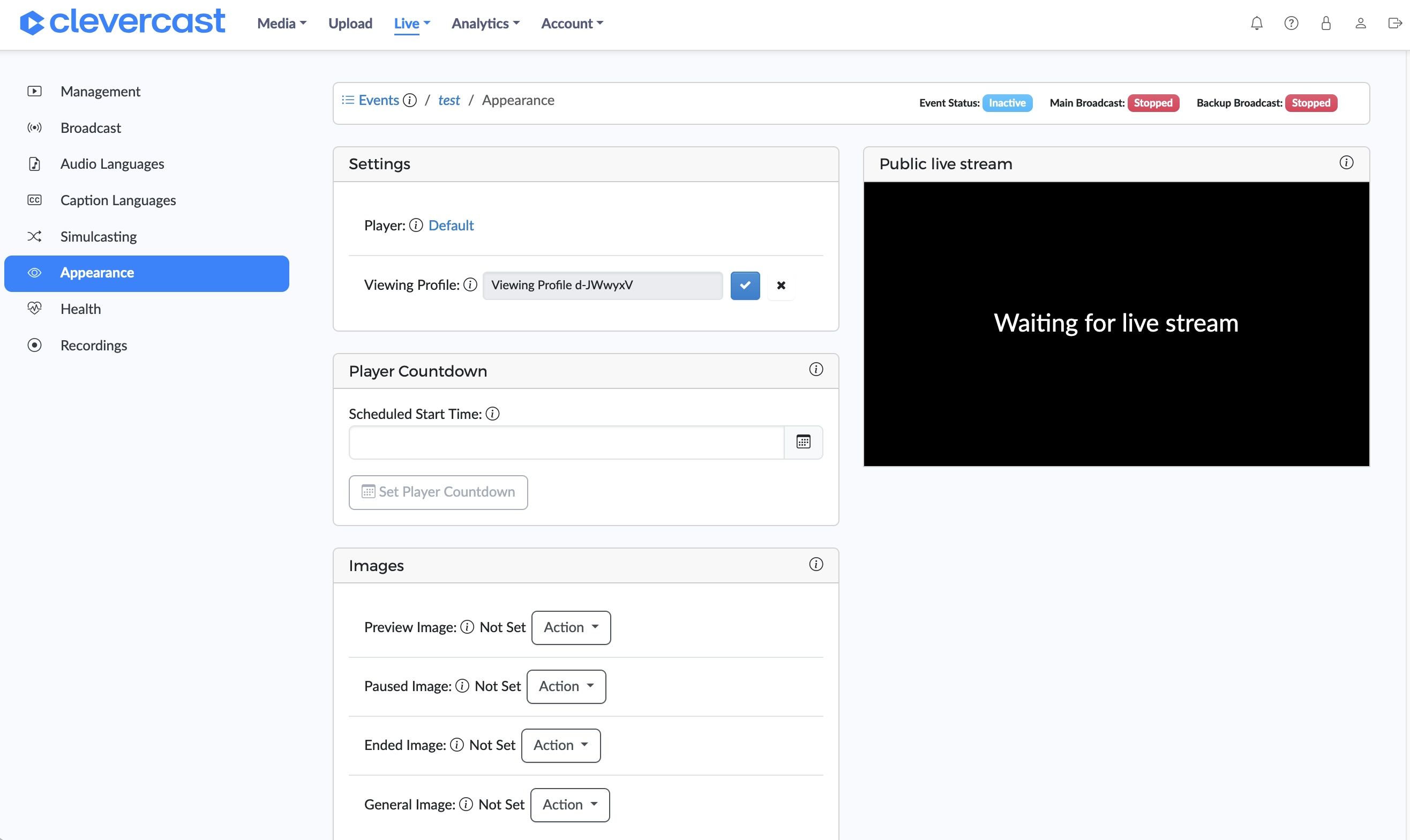Open the Live dropdown menu
The image size is (1410, 840).
click(412, 23)
